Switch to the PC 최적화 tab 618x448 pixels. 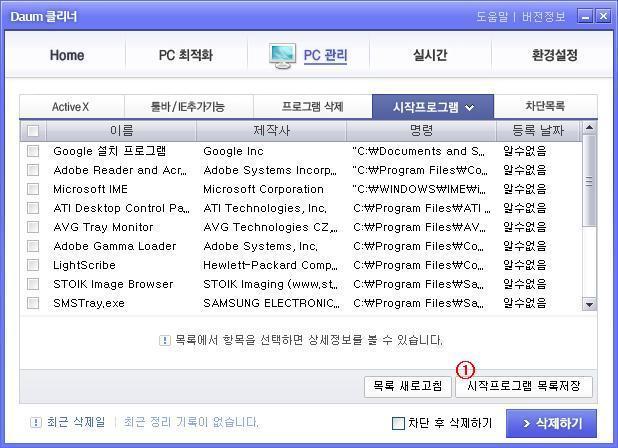[186, 55]
